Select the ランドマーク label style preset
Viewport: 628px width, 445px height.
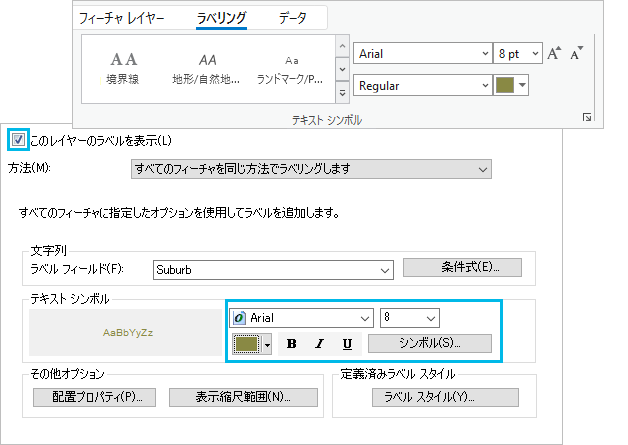290,68
